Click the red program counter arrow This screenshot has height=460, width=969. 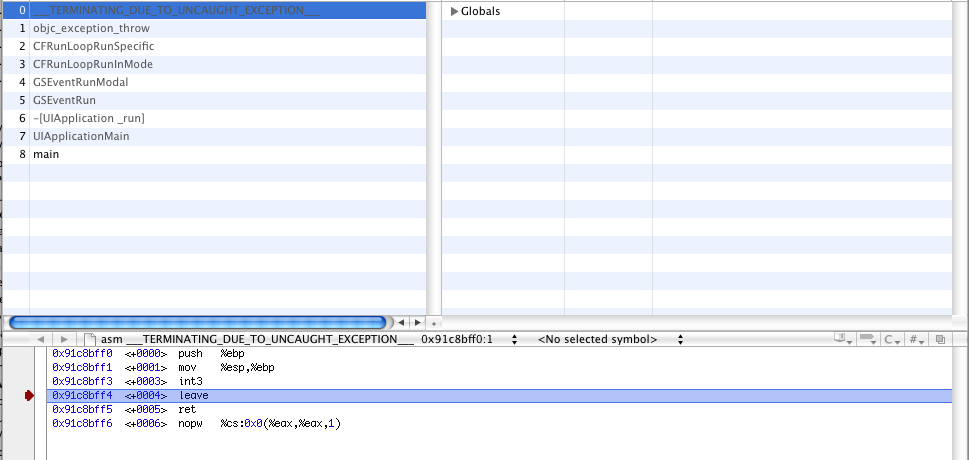point(29,396)
